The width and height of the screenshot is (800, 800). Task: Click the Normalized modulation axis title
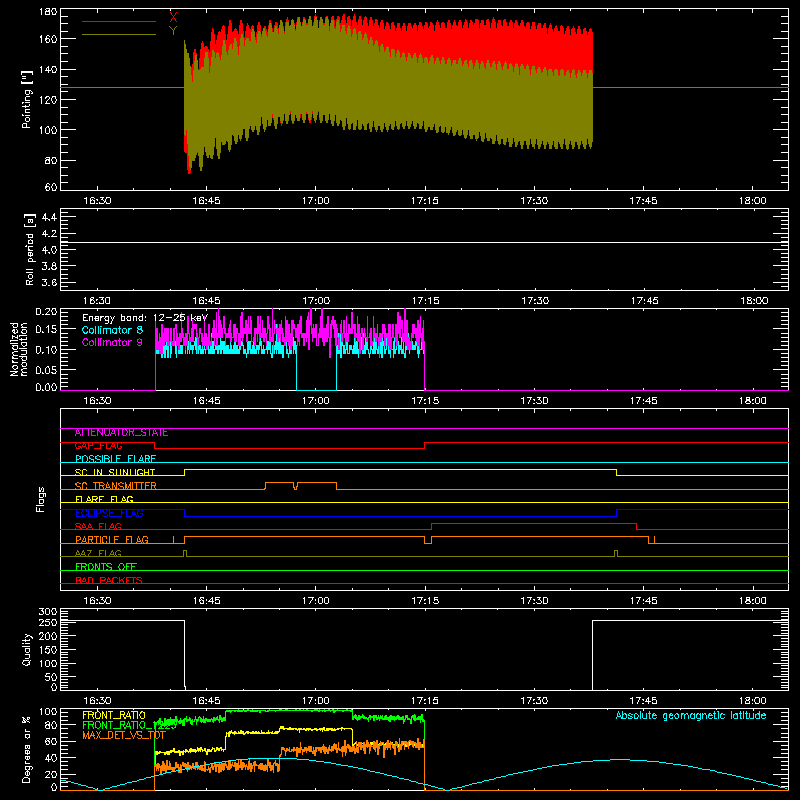click(x=20, y=349)
